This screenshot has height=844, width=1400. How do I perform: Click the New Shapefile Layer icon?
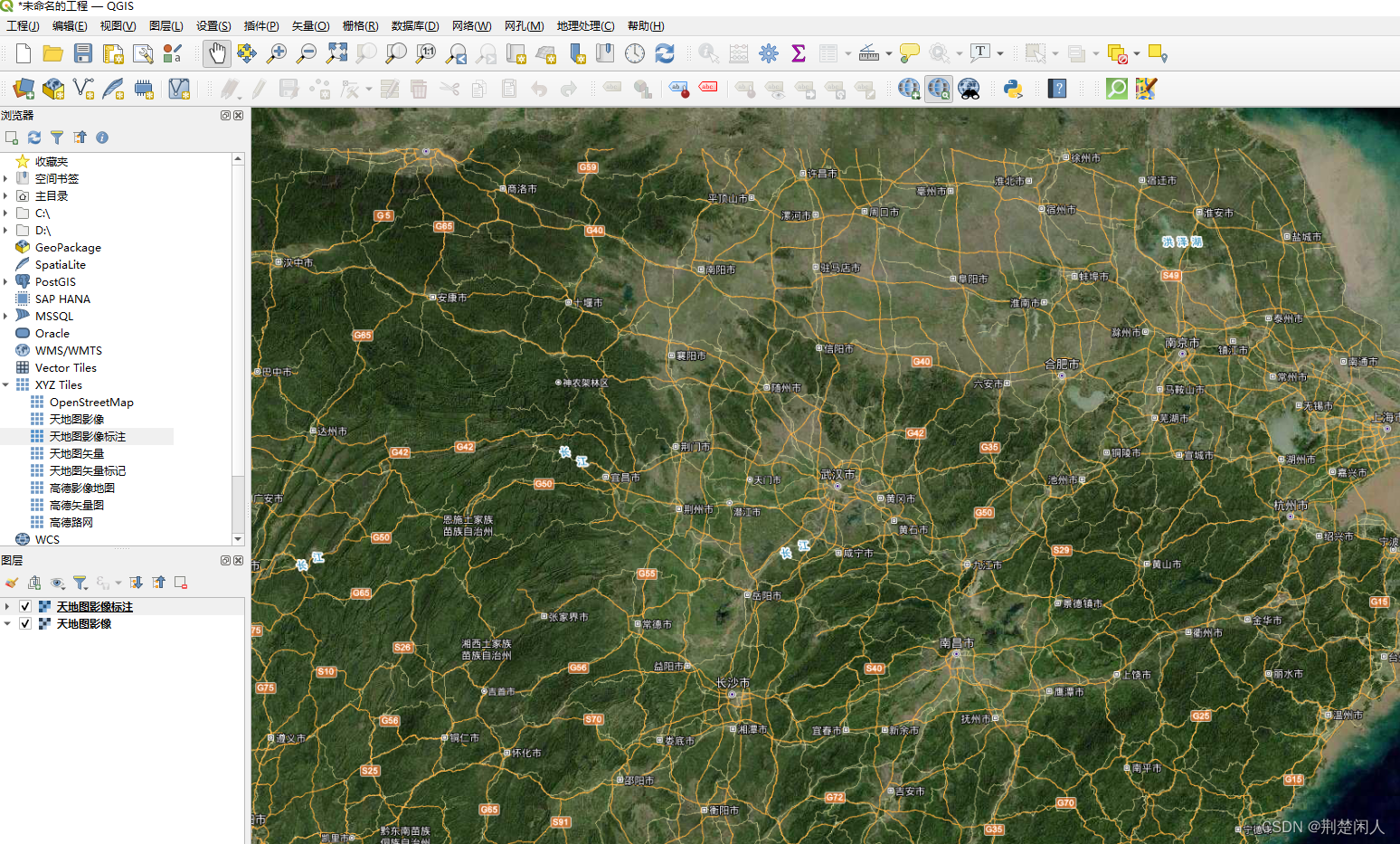83,89
